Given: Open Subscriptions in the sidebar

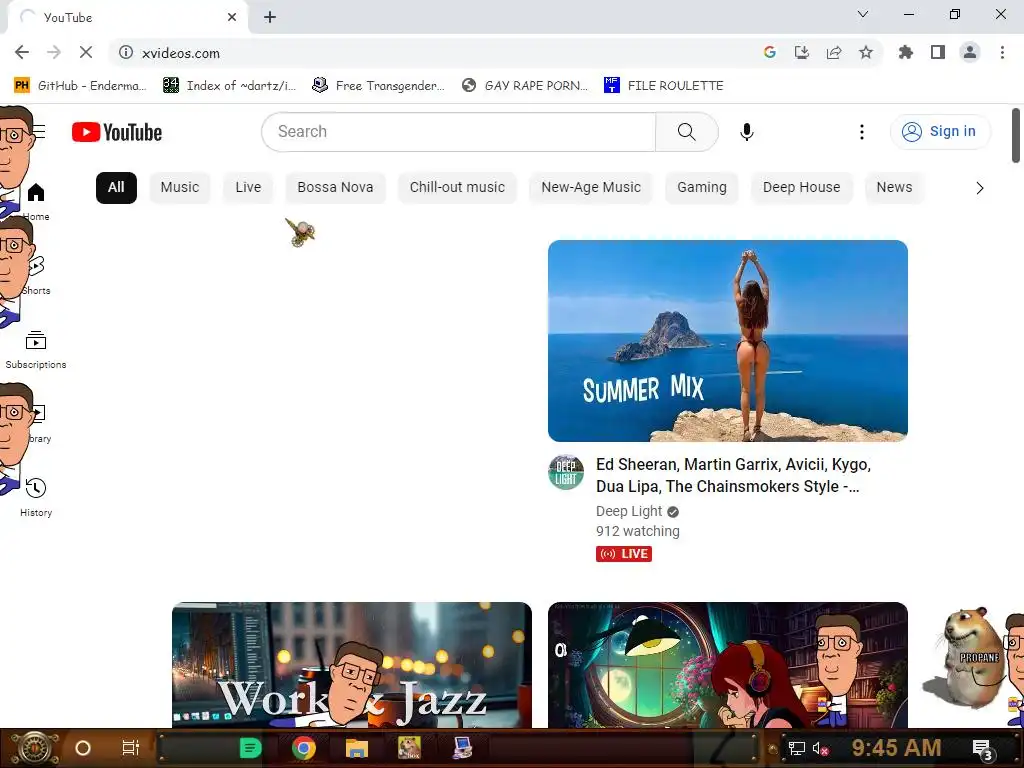Looking at the screenshot, I should [x=36, y=349].
